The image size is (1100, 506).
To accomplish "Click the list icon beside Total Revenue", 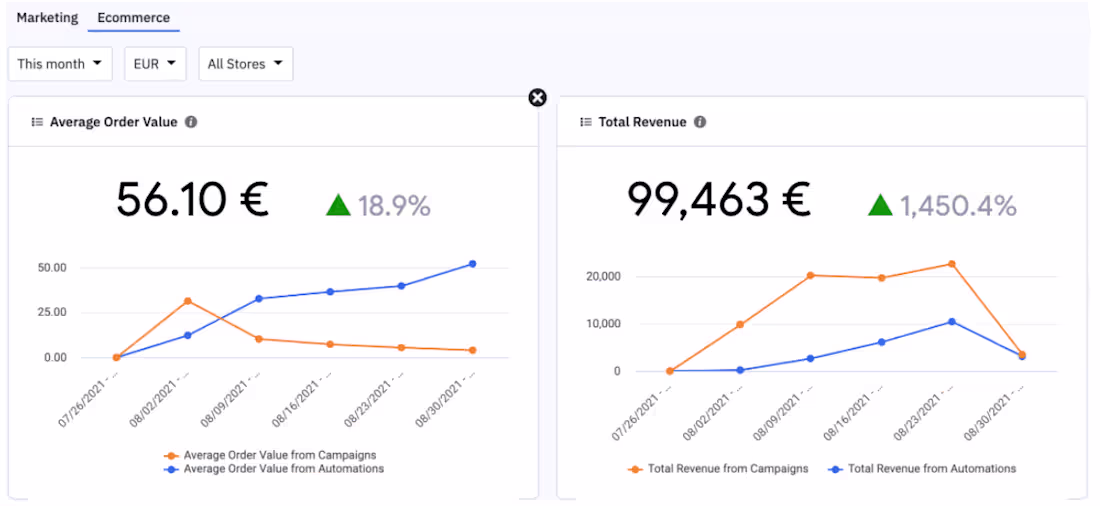I will coord(586,122).
